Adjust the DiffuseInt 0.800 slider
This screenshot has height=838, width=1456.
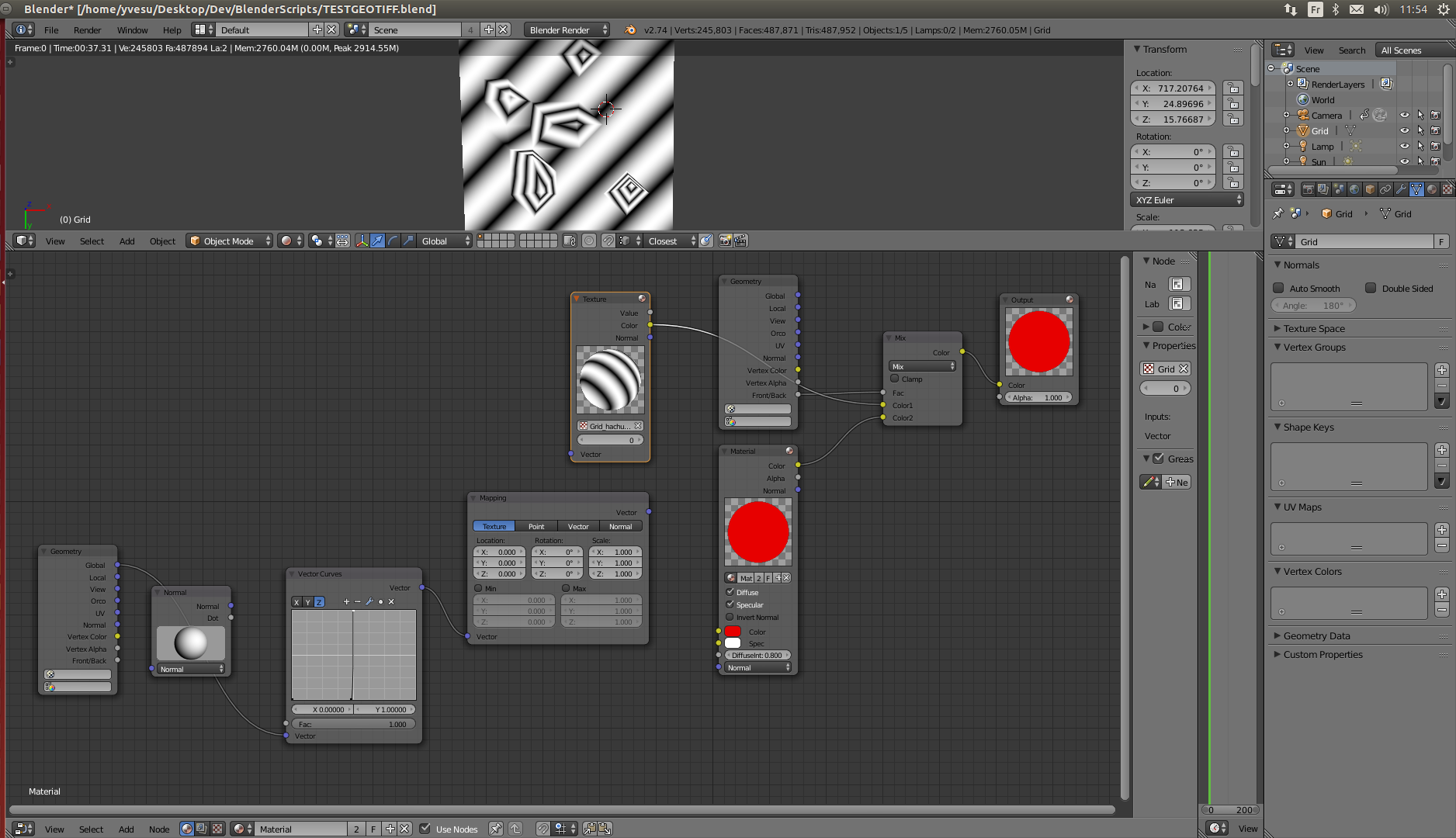pos(757,656)
